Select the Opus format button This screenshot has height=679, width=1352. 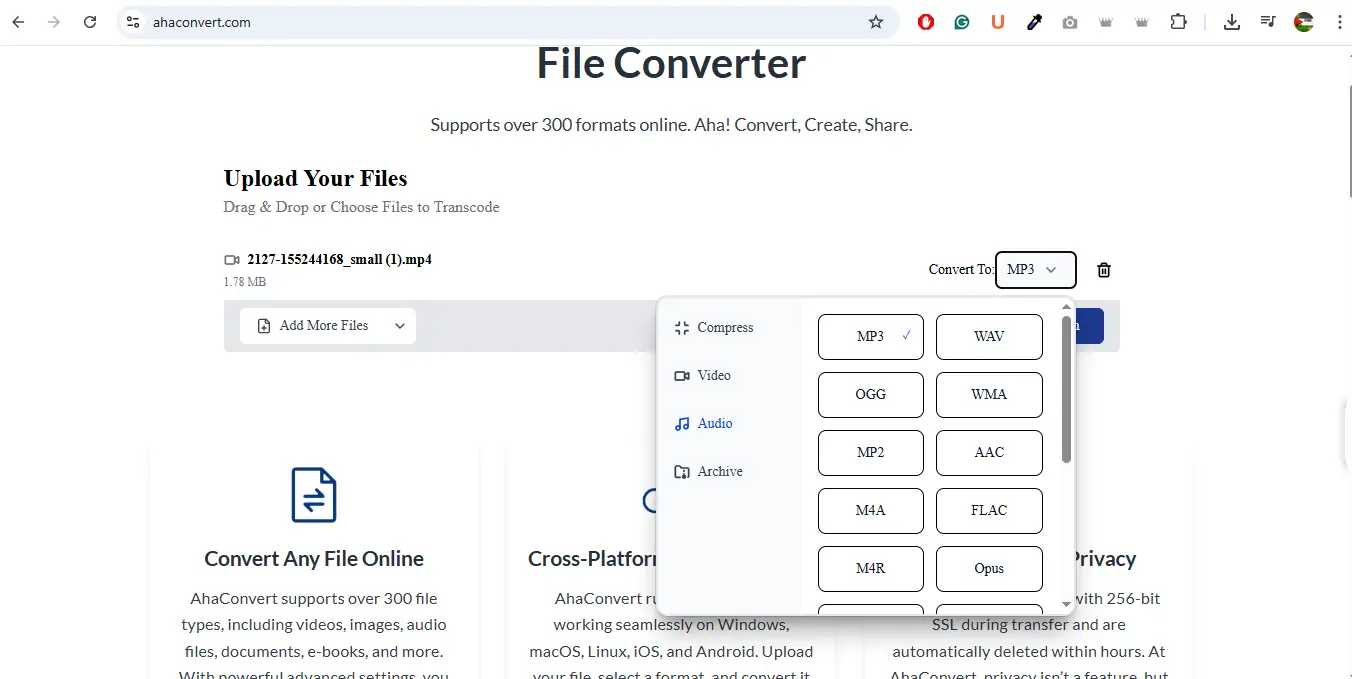pos(989,569)
